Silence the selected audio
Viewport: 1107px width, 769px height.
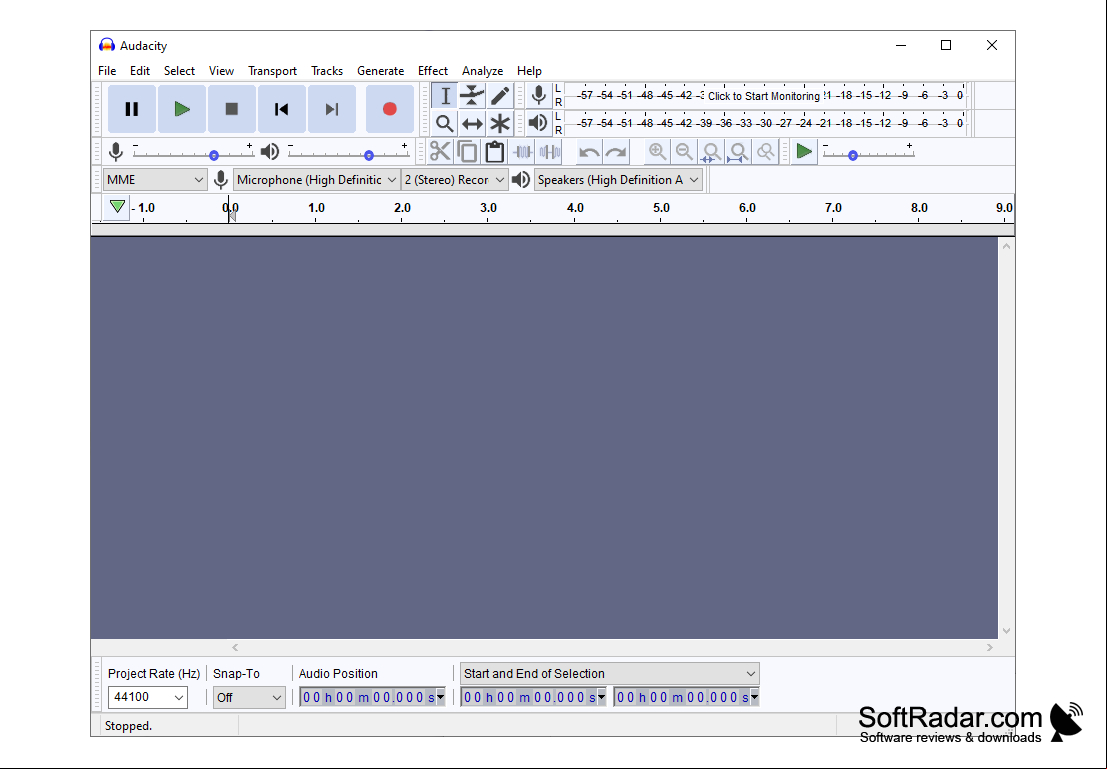point(549,152)
